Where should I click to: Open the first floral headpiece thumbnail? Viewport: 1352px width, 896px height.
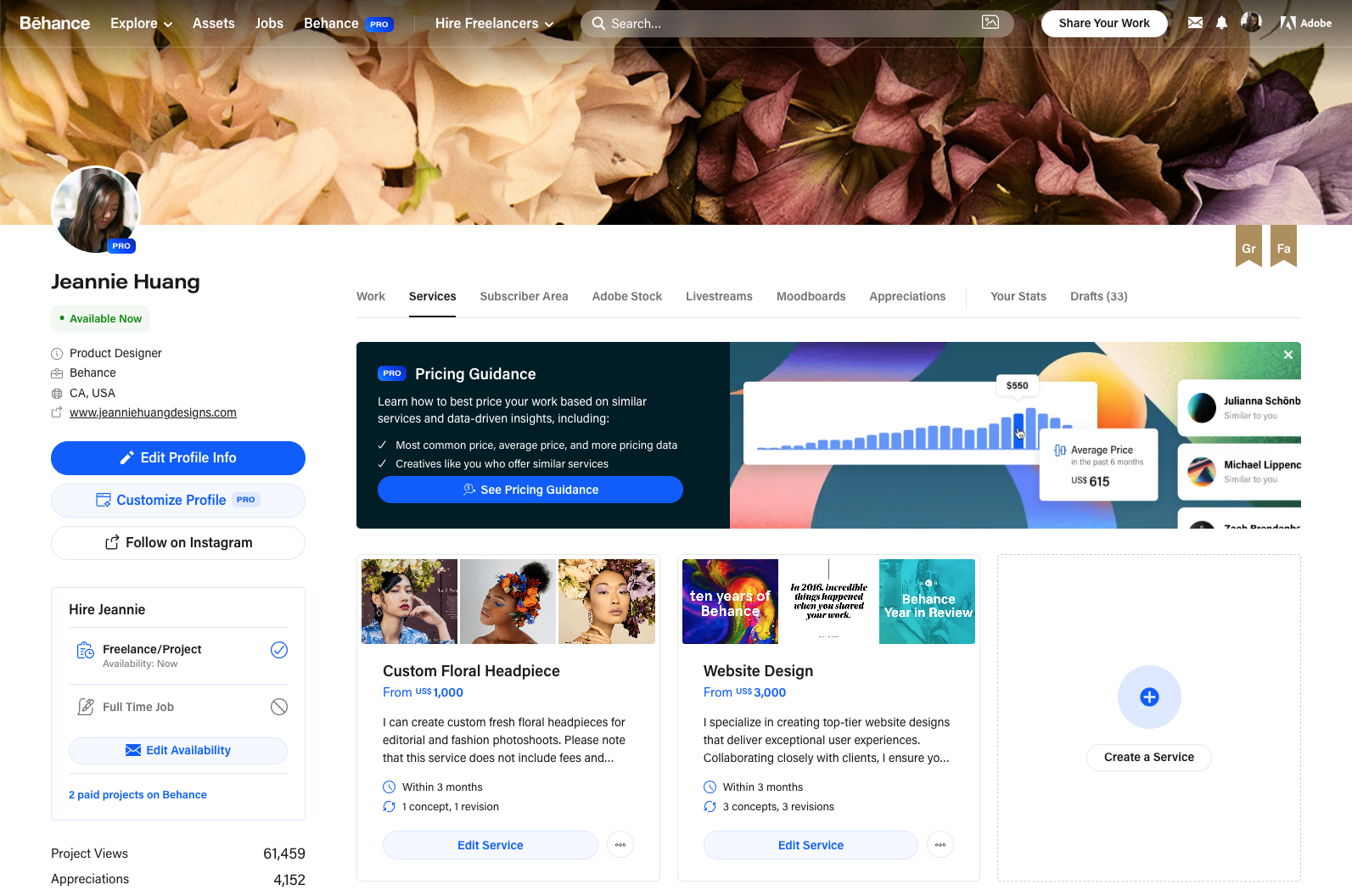point(409,602)
